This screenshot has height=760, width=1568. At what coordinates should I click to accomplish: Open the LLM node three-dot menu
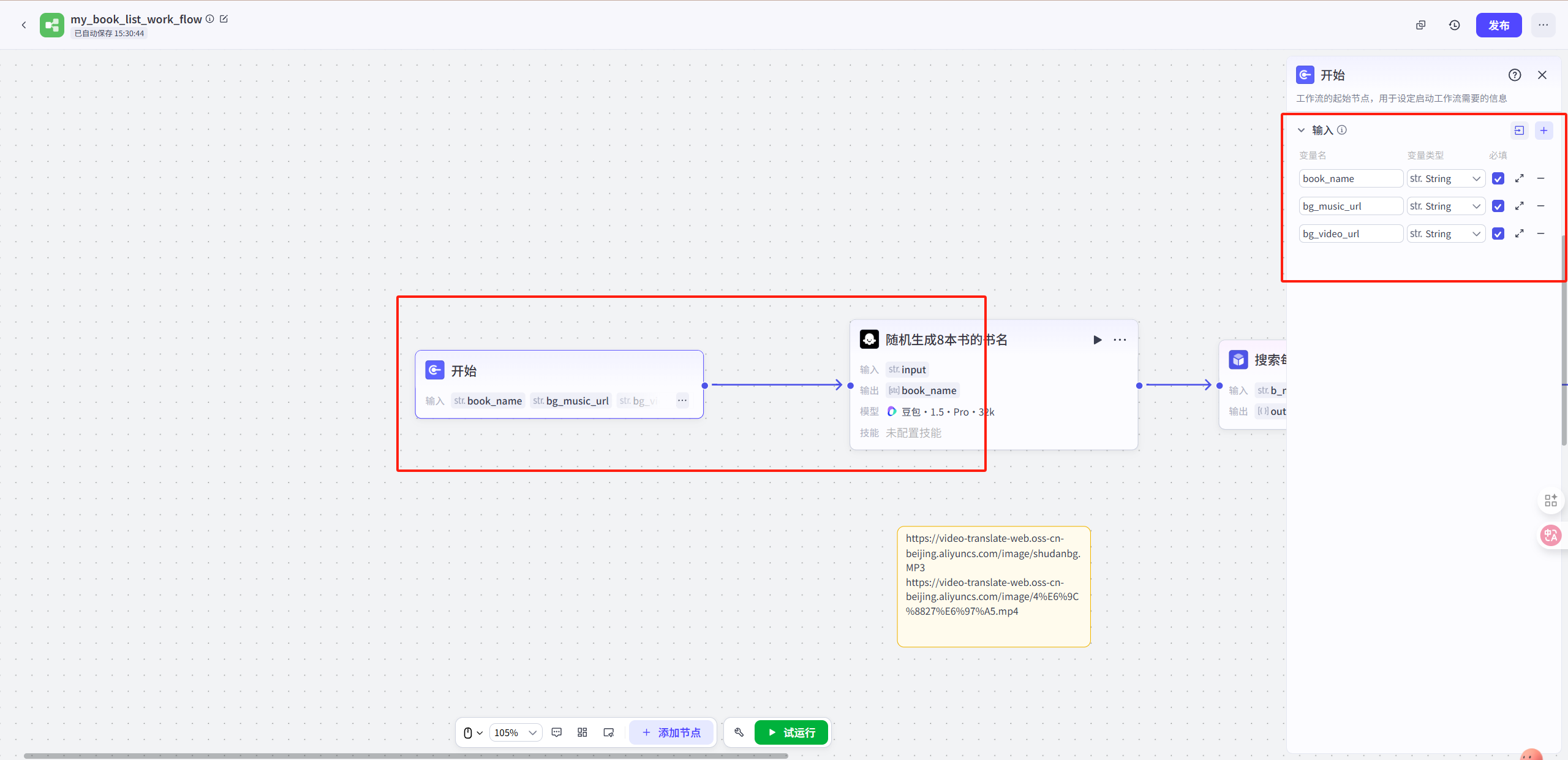click(1120, 340)
